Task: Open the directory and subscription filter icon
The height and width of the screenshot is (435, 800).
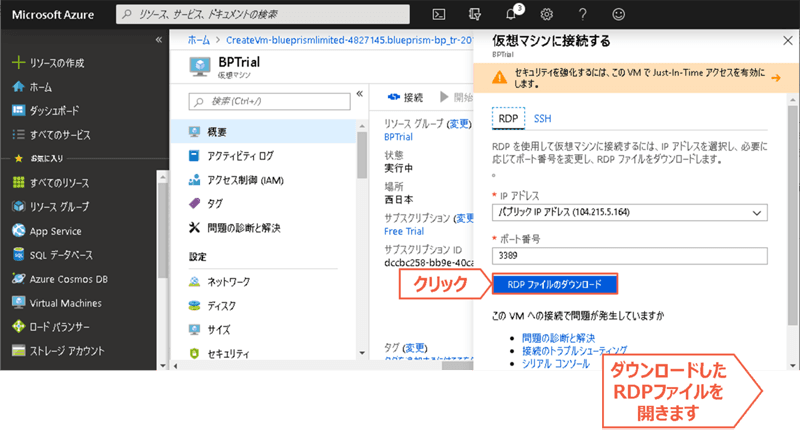Action: point(474,14)
